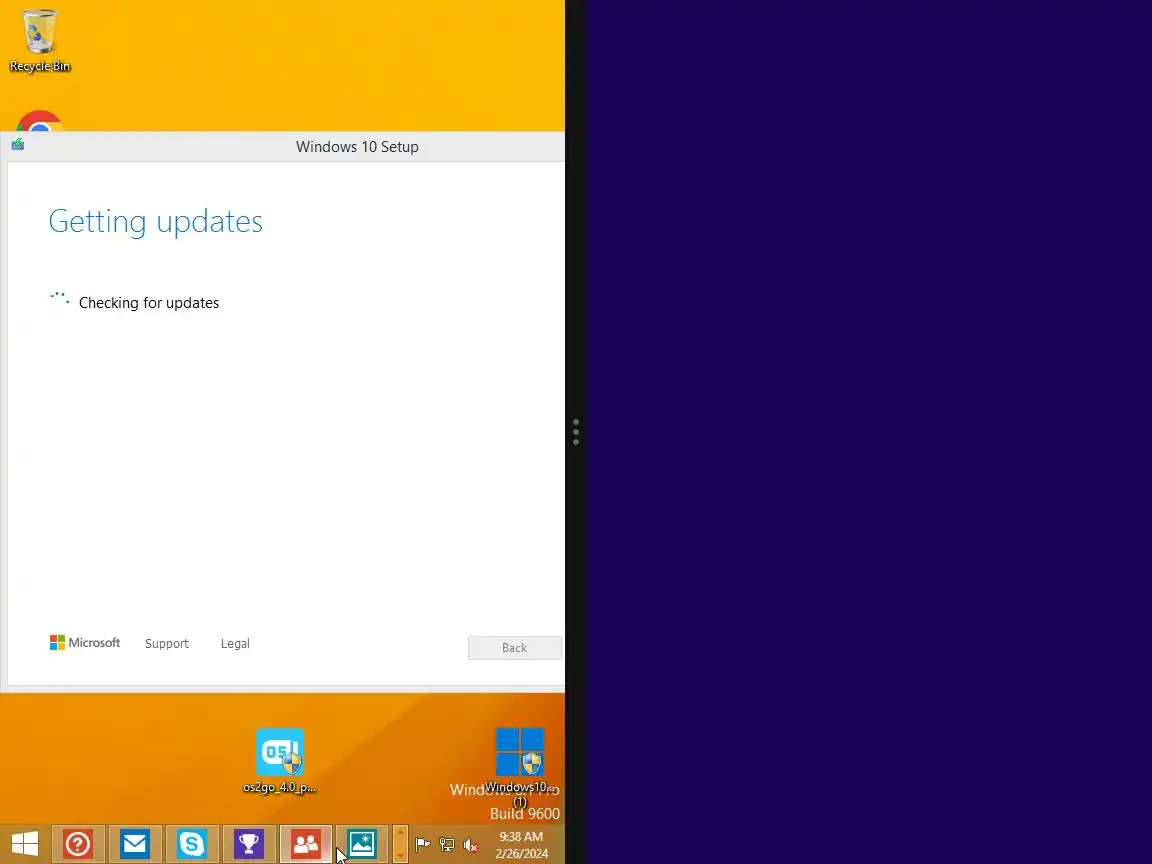
Task: Click the taskbar scroll up arrow
Action: point(400,834)
